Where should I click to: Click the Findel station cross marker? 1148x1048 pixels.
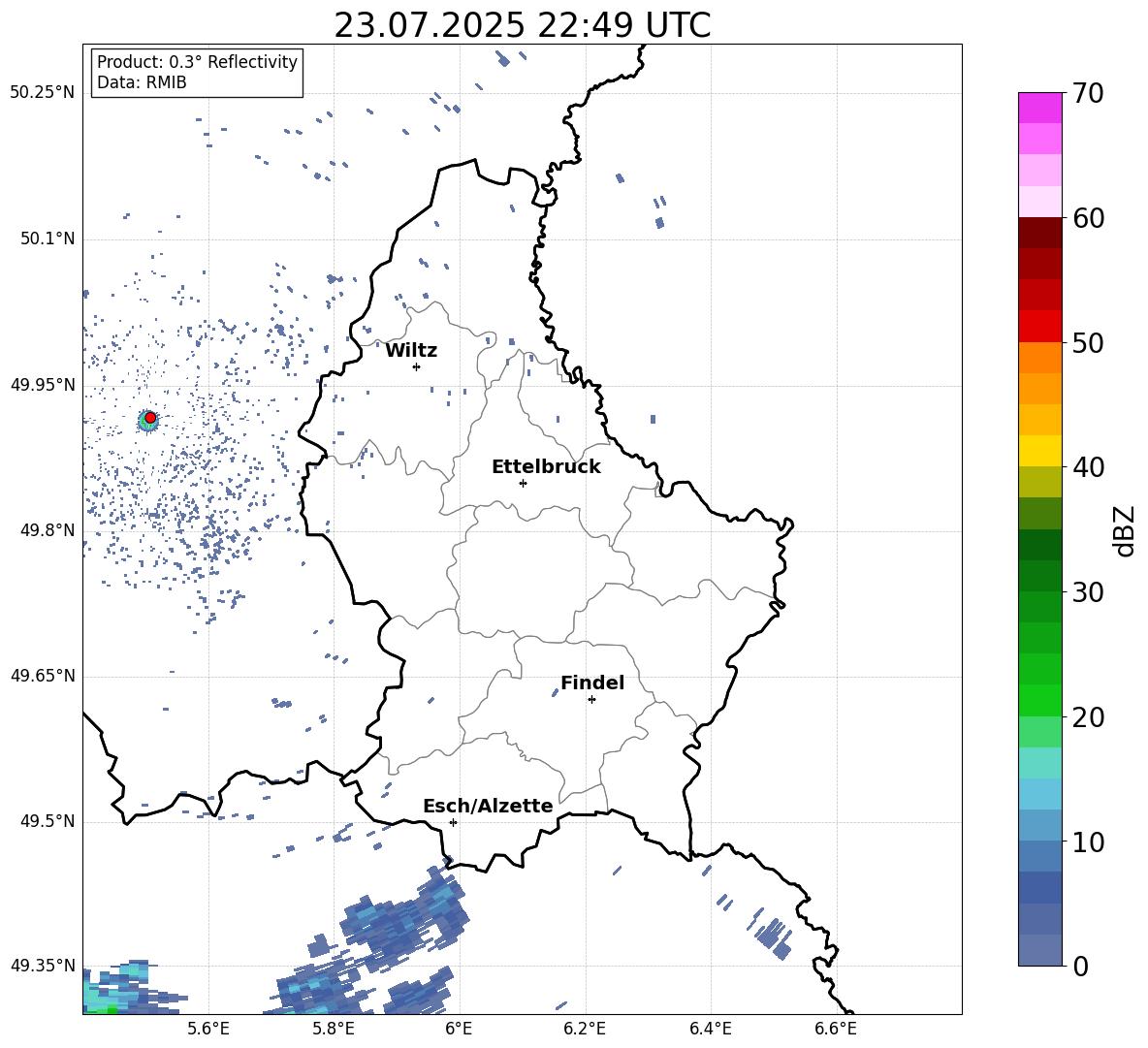tap(591, 700)
